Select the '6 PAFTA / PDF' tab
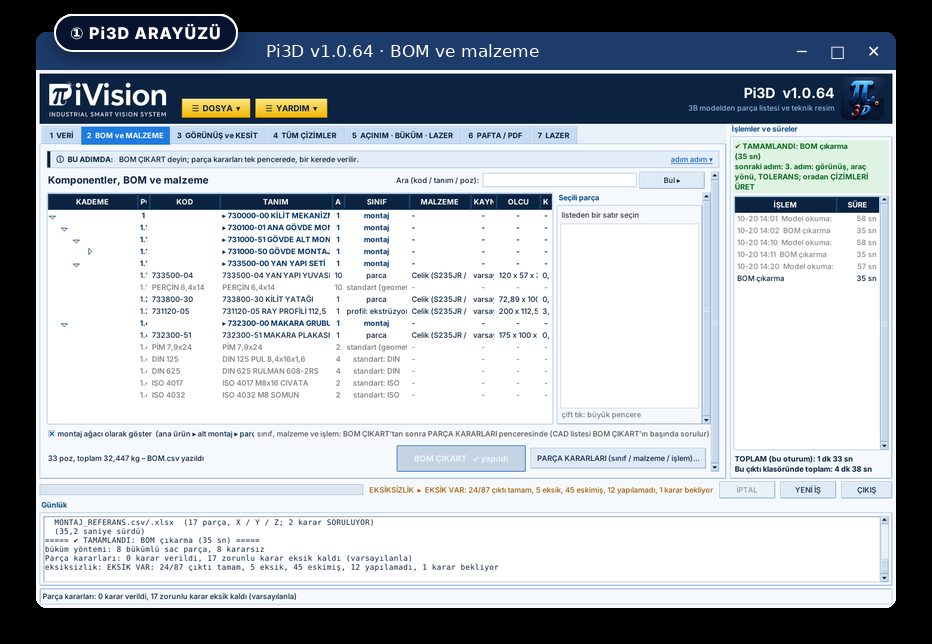This screenshot has width=932, height=644. [495, 136]
